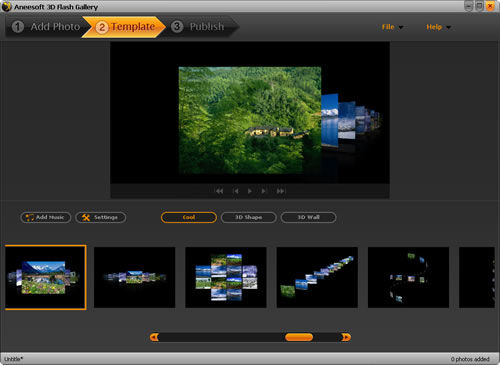This screenshot has height=365, width=500.
Task: Click the main forest photo in preview
Action: [250, 120]
